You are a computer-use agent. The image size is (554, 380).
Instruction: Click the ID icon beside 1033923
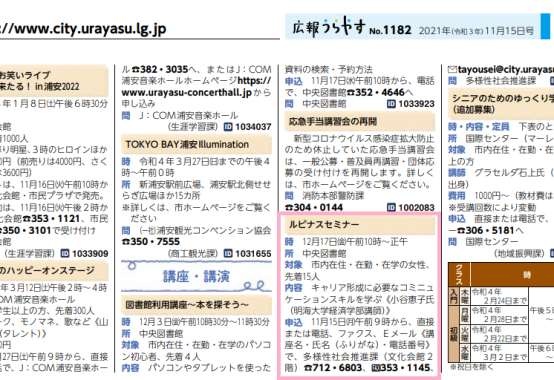click(391, 104)
